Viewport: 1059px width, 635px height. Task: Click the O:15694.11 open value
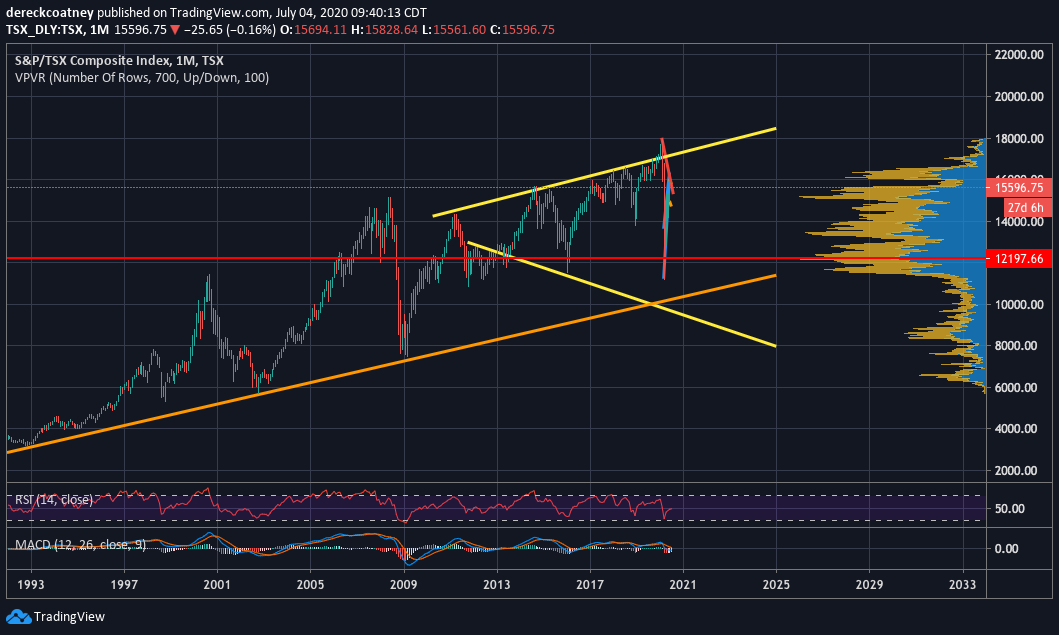tap(313, 30)
